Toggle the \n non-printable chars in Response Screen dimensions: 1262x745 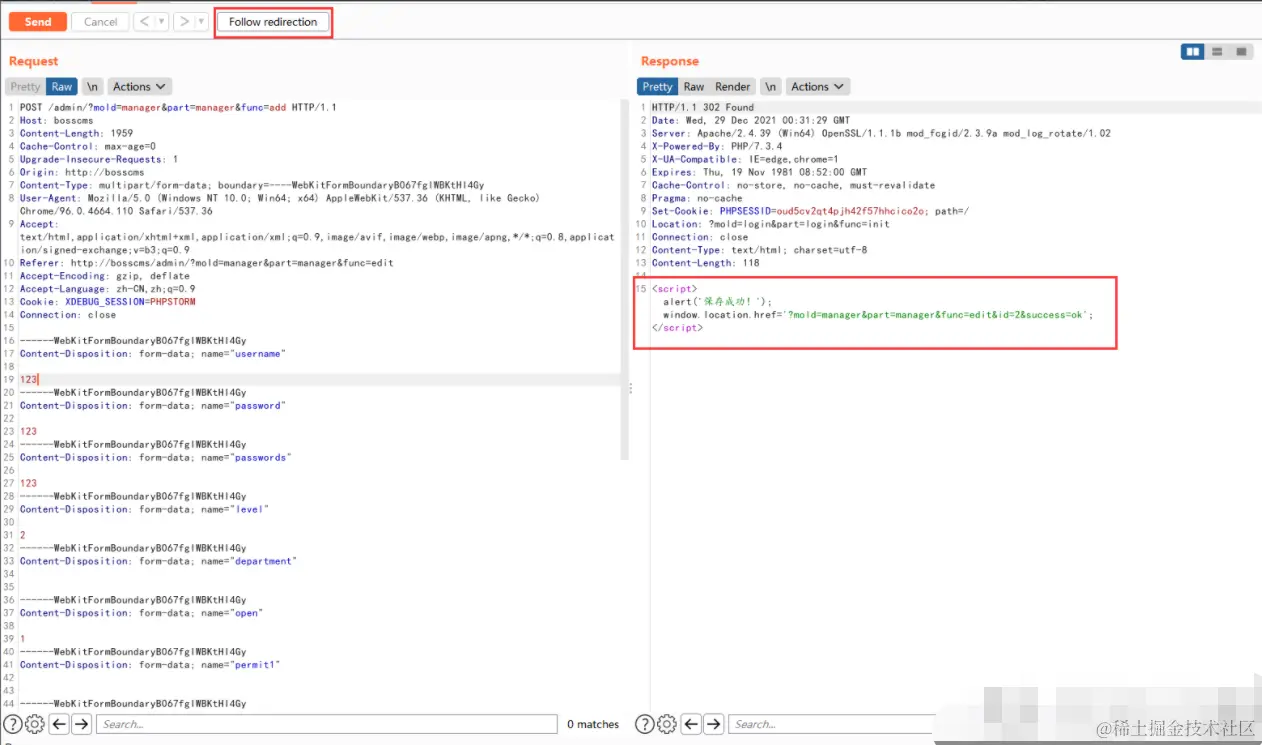point(770,87)
